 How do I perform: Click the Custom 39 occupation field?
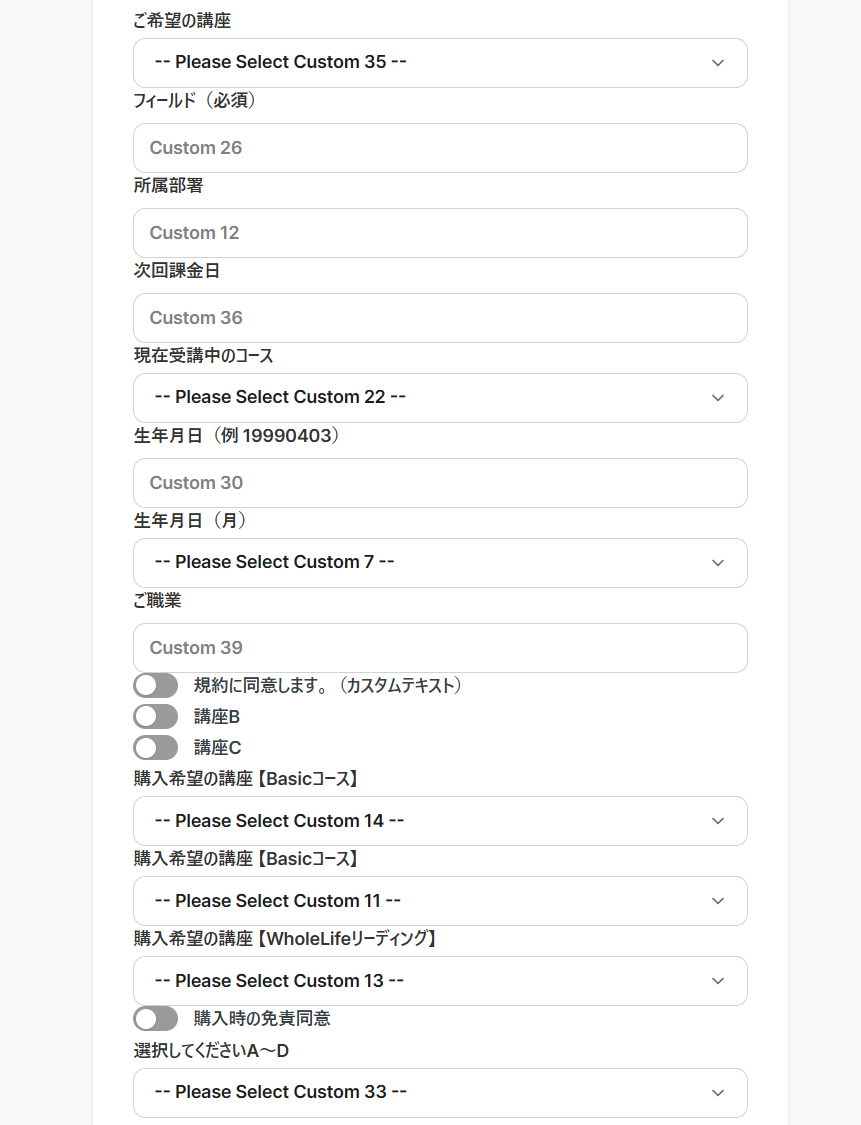click(x=440, y=648)
